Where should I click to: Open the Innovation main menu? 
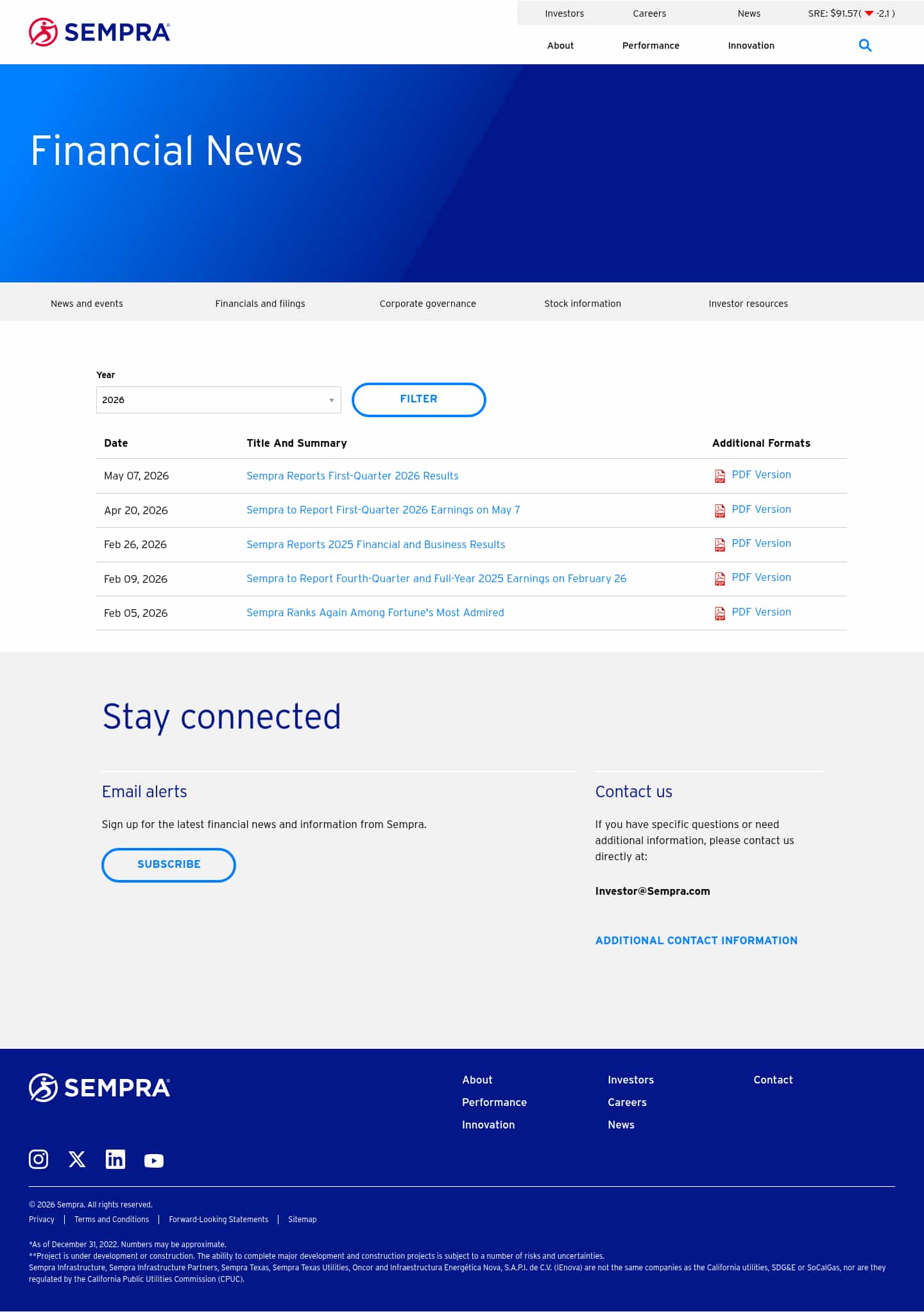pyautogui.click(x=751, y=46)
